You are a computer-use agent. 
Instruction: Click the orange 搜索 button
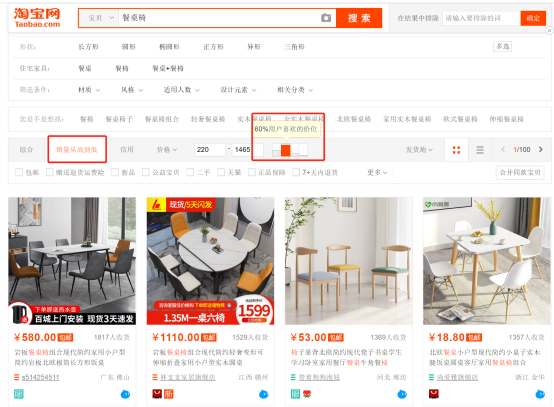point(359,18)
